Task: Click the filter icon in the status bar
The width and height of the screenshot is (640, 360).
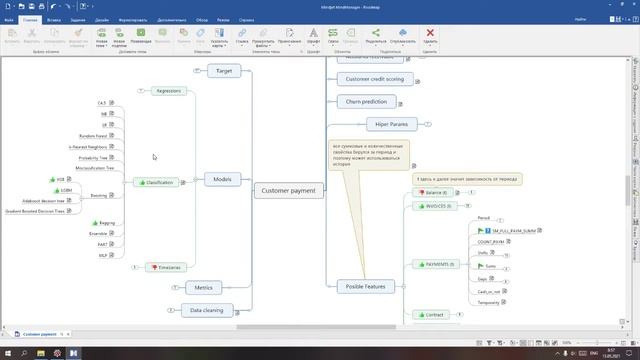Action: coord(489,343)
